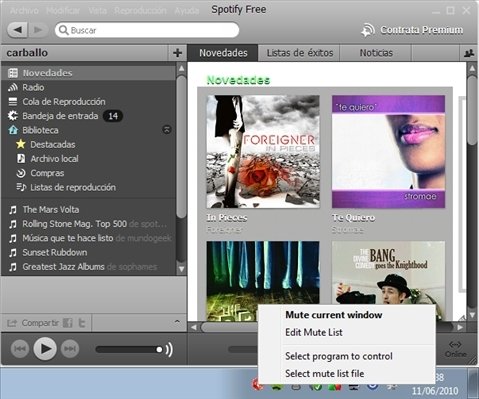Add new playlist with plus icon

point(177,53)
